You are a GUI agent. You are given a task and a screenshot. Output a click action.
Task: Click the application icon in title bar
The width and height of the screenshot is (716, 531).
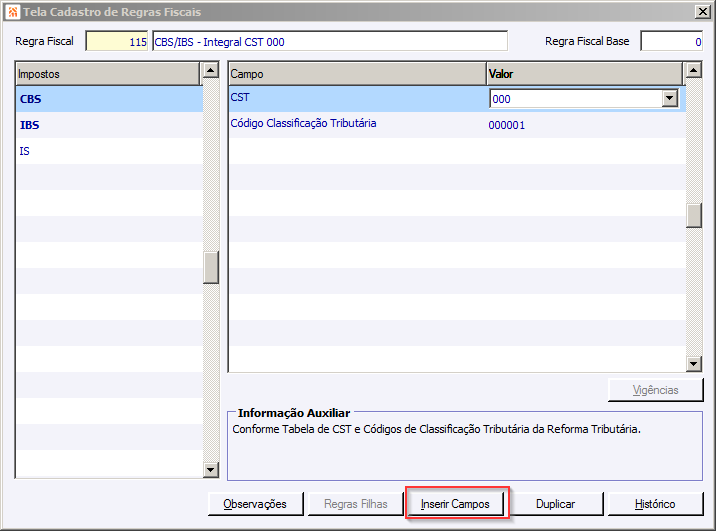(13, 11)
